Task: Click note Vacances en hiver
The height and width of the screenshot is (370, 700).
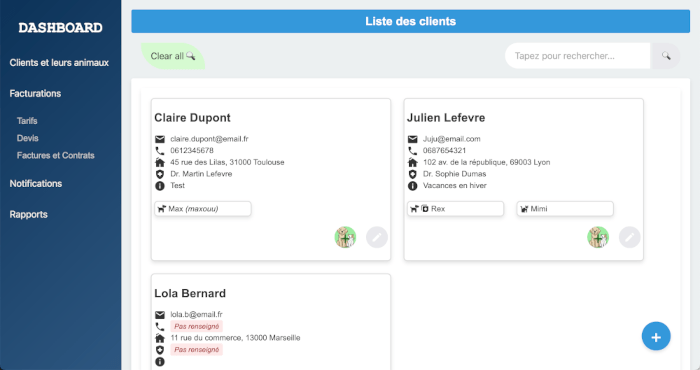Action: (455, 186)
